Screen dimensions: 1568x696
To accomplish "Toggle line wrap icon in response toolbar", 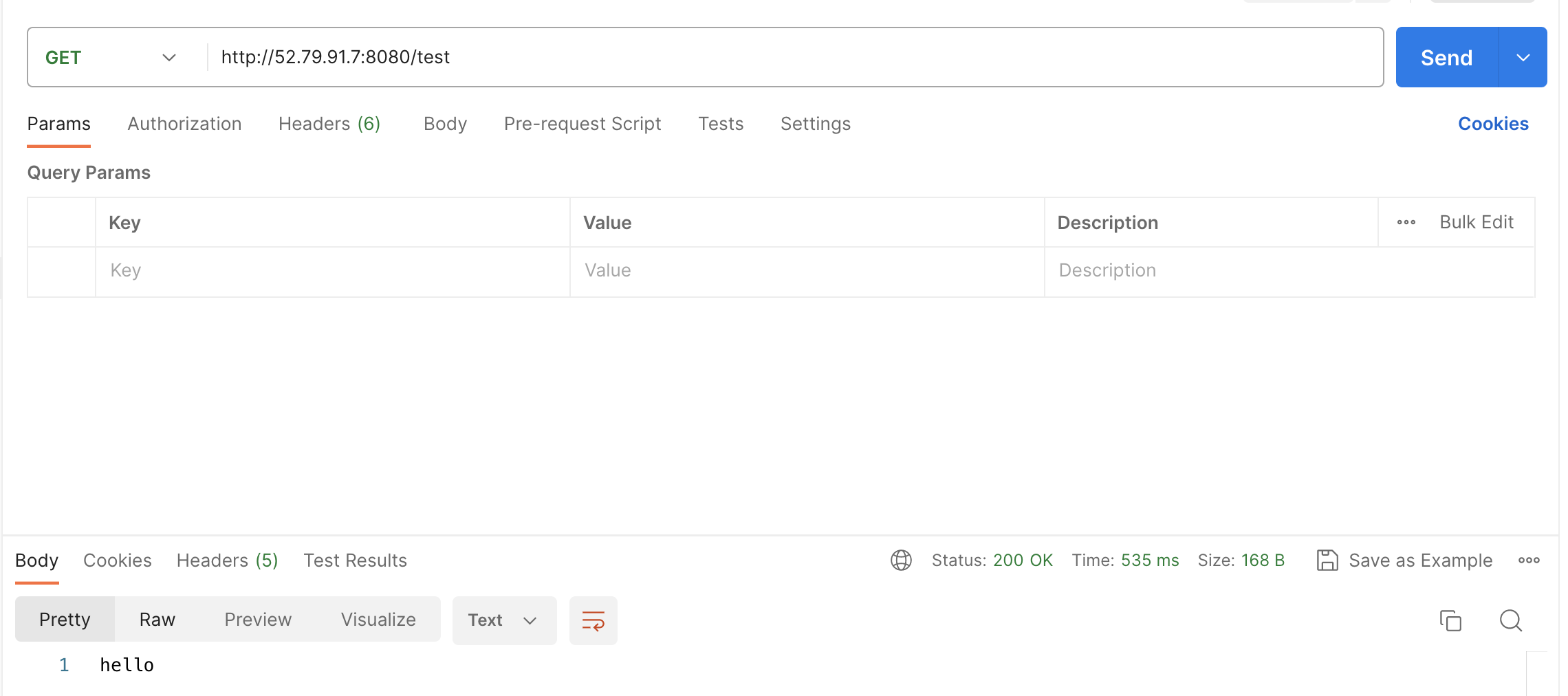I will pos(593,620).
